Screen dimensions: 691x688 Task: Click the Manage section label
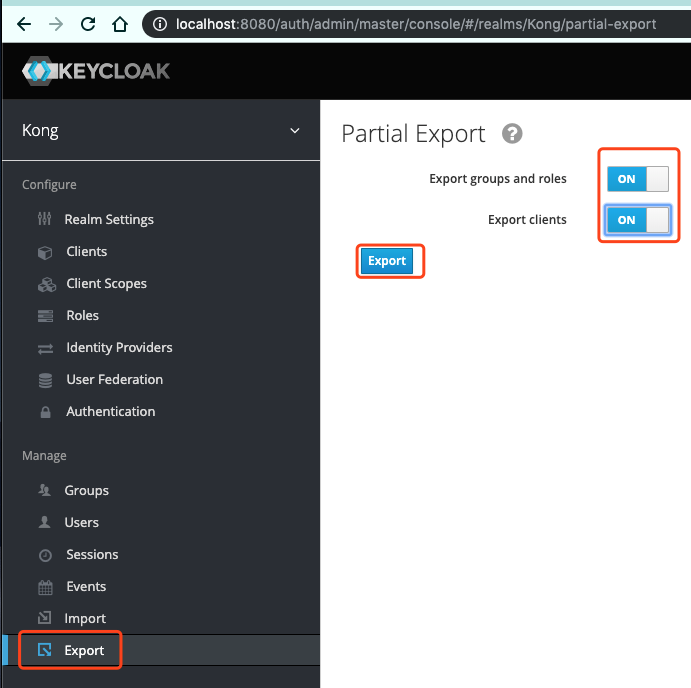pos(44,456)
